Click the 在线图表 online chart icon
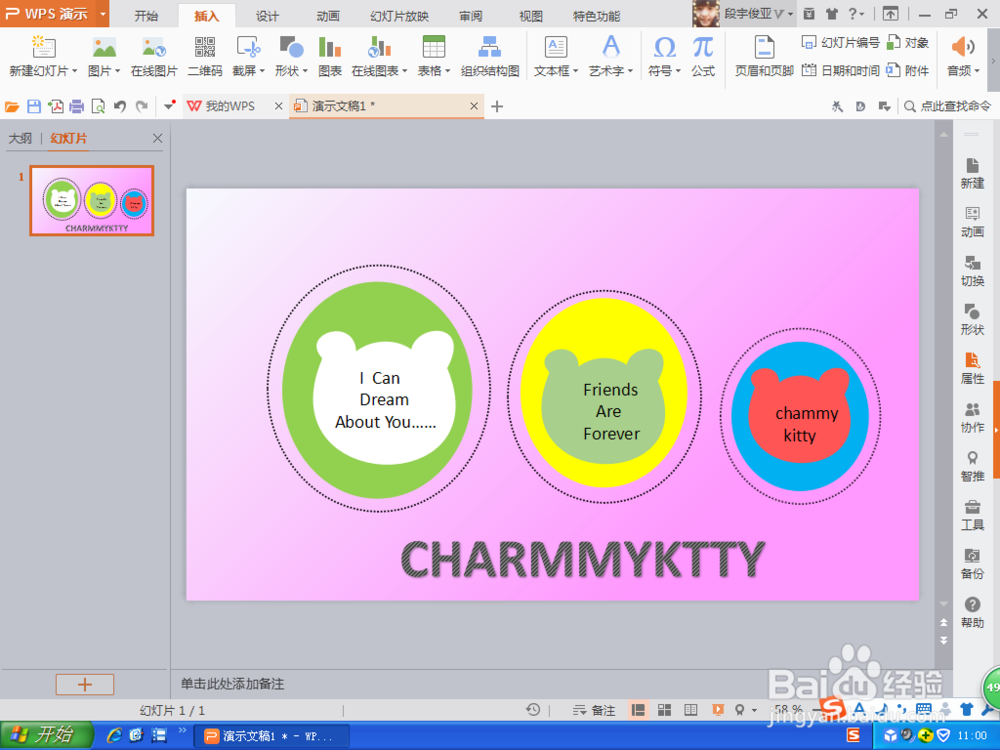Viewport: 1000px width, 750px height. coord(379,47)
